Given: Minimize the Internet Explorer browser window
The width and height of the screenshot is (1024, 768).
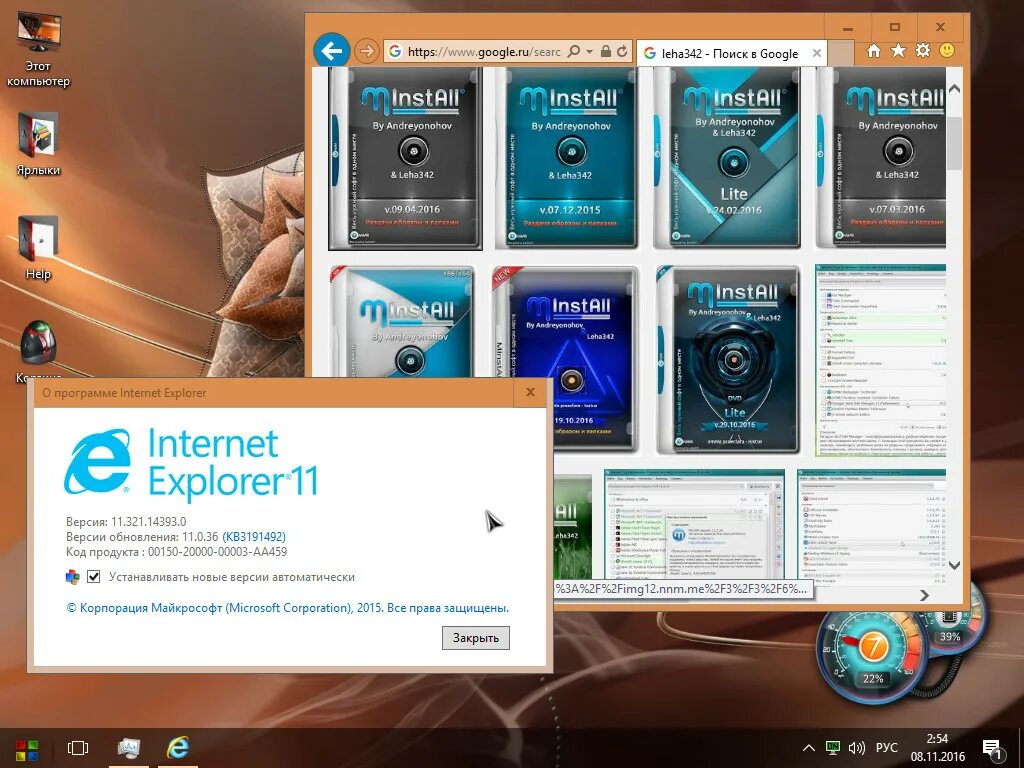Looking at the screenshot, I should (x=848, y=27).
